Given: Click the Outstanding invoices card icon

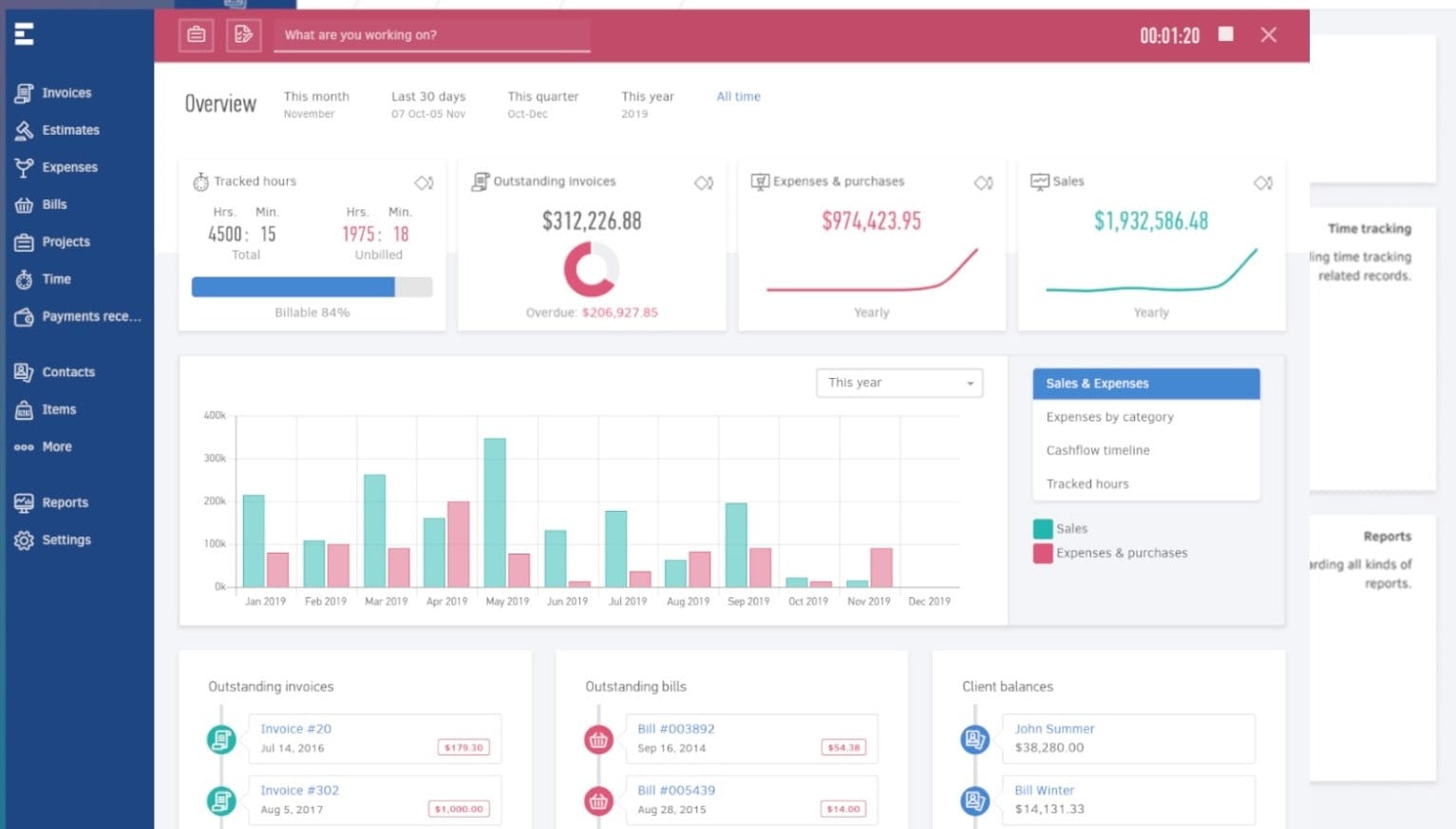Looking at the screenshot, I should click(x=481, y=181).
